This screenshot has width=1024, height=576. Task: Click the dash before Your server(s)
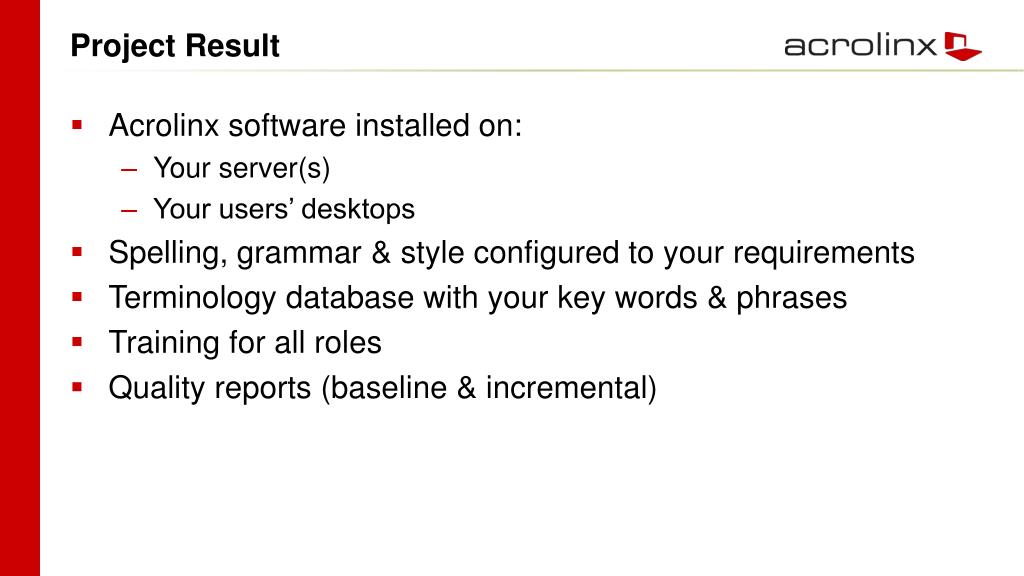129,170
